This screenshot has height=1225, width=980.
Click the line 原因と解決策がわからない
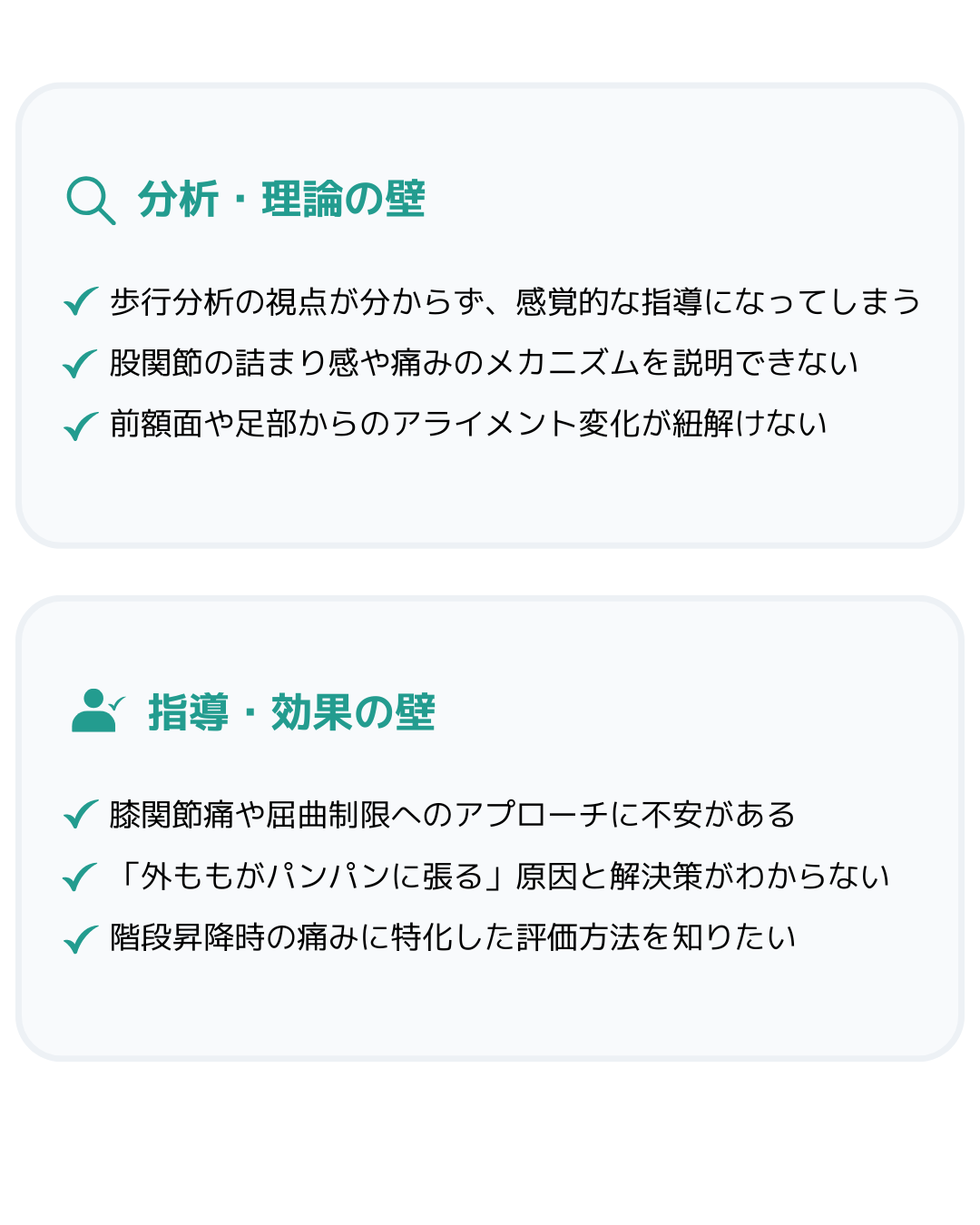[x=703, y=877]
